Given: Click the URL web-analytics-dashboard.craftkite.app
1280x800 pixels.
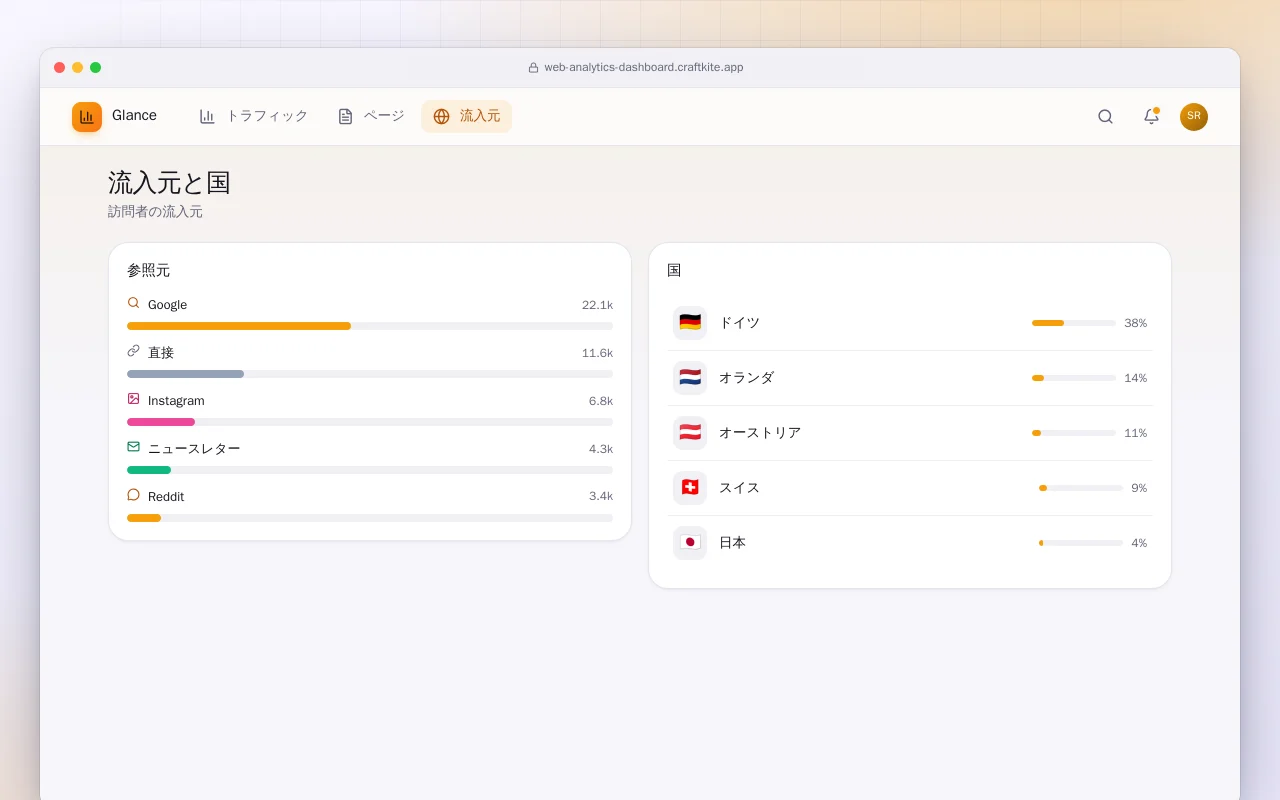Looking at the screenshot, I should point(644,68).
